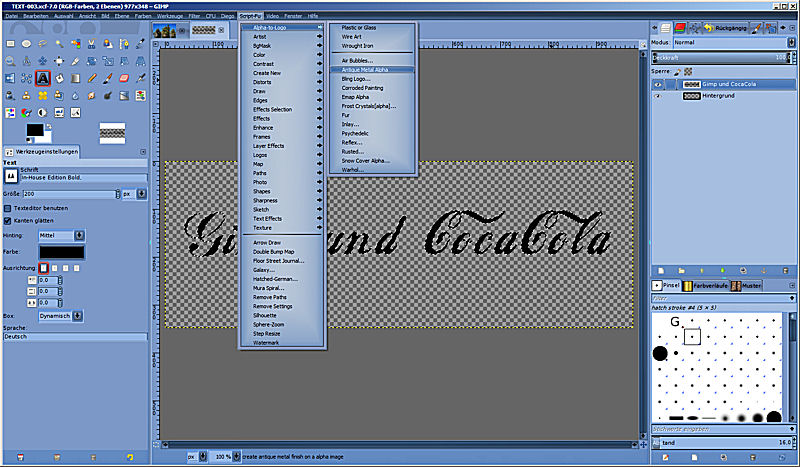800x467 pixels.
Task: Select the Paintbrush tool in toolbox
Action: pyautogui.click(x=108, y=78)
